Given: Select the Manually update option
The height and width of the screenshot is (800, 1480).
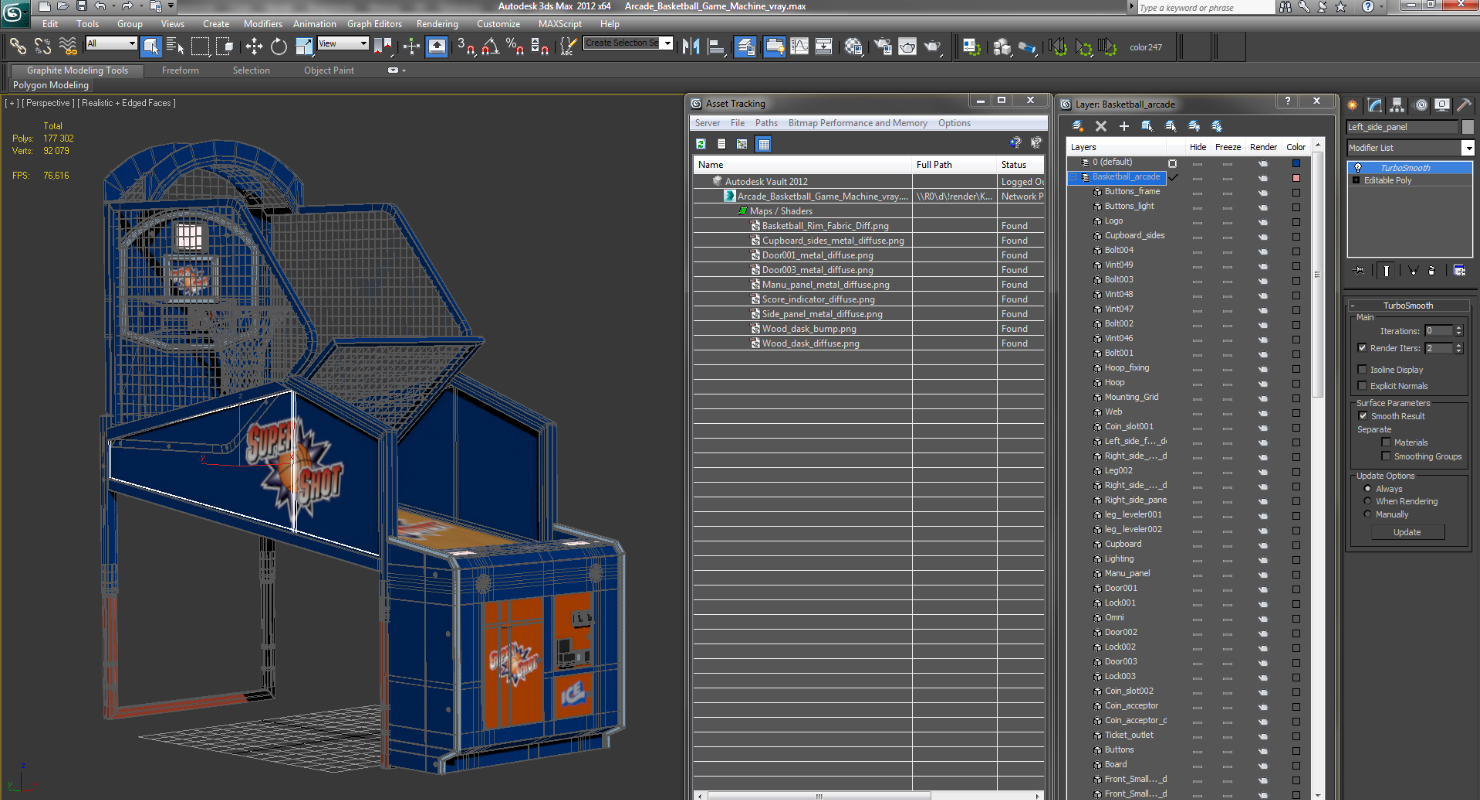Looking at the screenshot, I should (1368, 514).
